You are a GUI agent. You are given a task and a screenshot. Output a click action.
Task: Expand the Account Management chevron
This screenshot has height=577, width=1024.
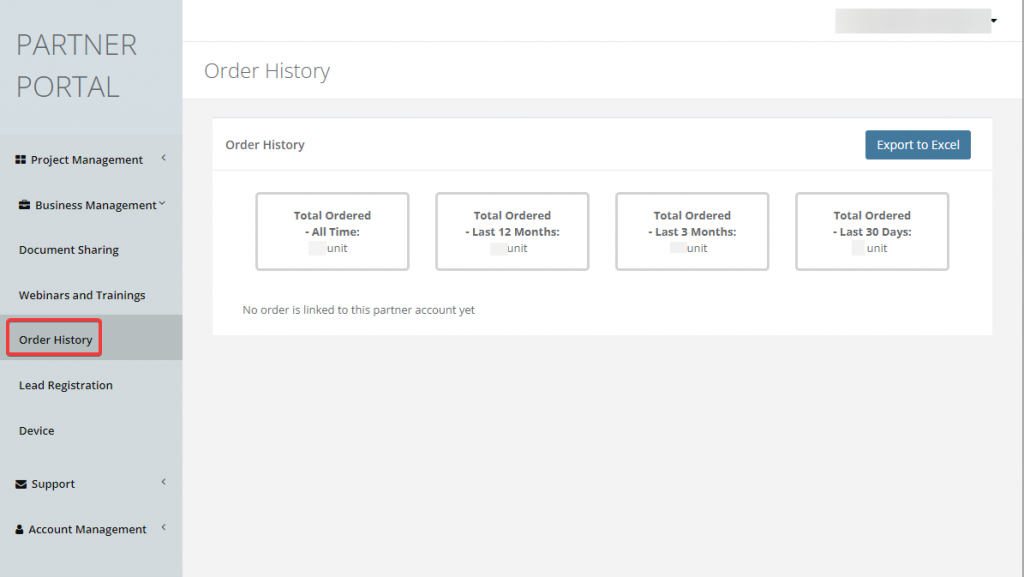163,528
